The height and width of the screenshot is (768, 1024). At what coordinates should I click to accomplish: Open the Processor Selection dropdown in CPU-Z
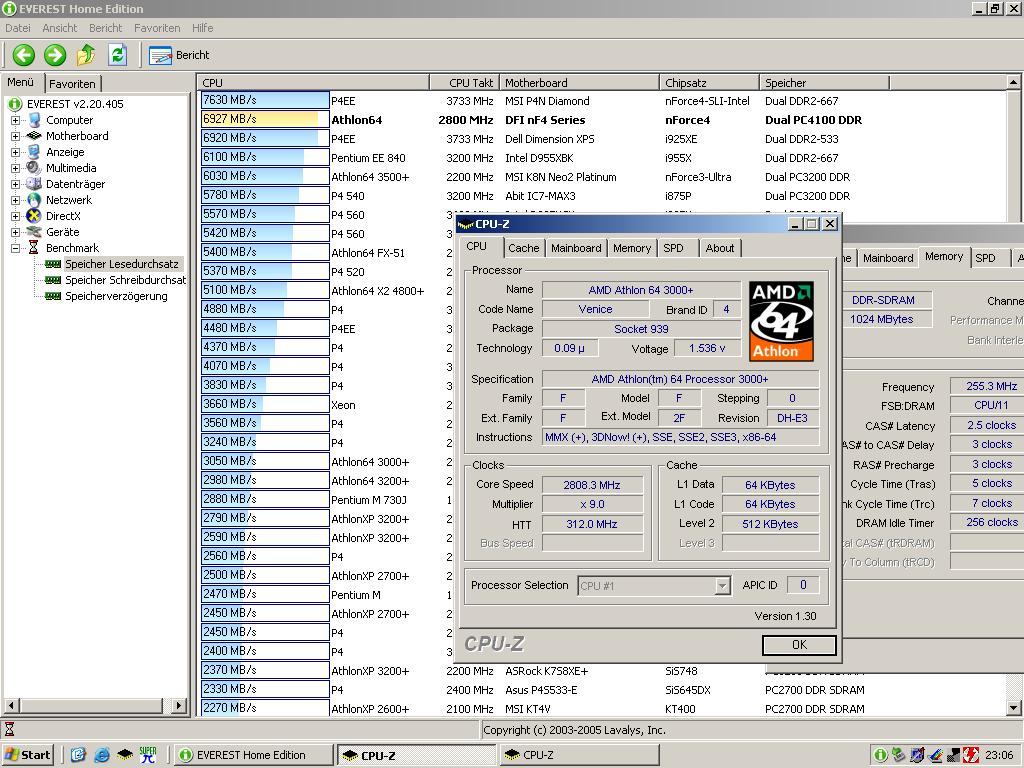(722, 586)
